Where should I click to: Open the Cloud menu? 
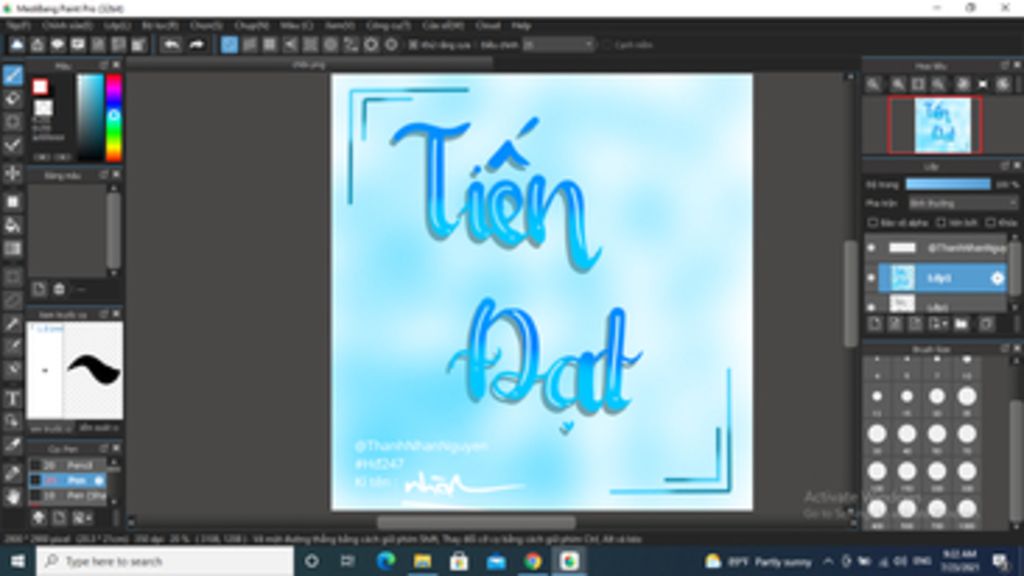487,25
